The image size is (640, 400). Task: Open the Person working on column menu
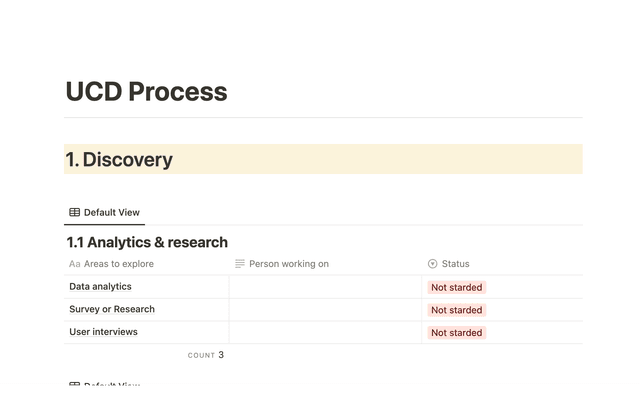288,264
